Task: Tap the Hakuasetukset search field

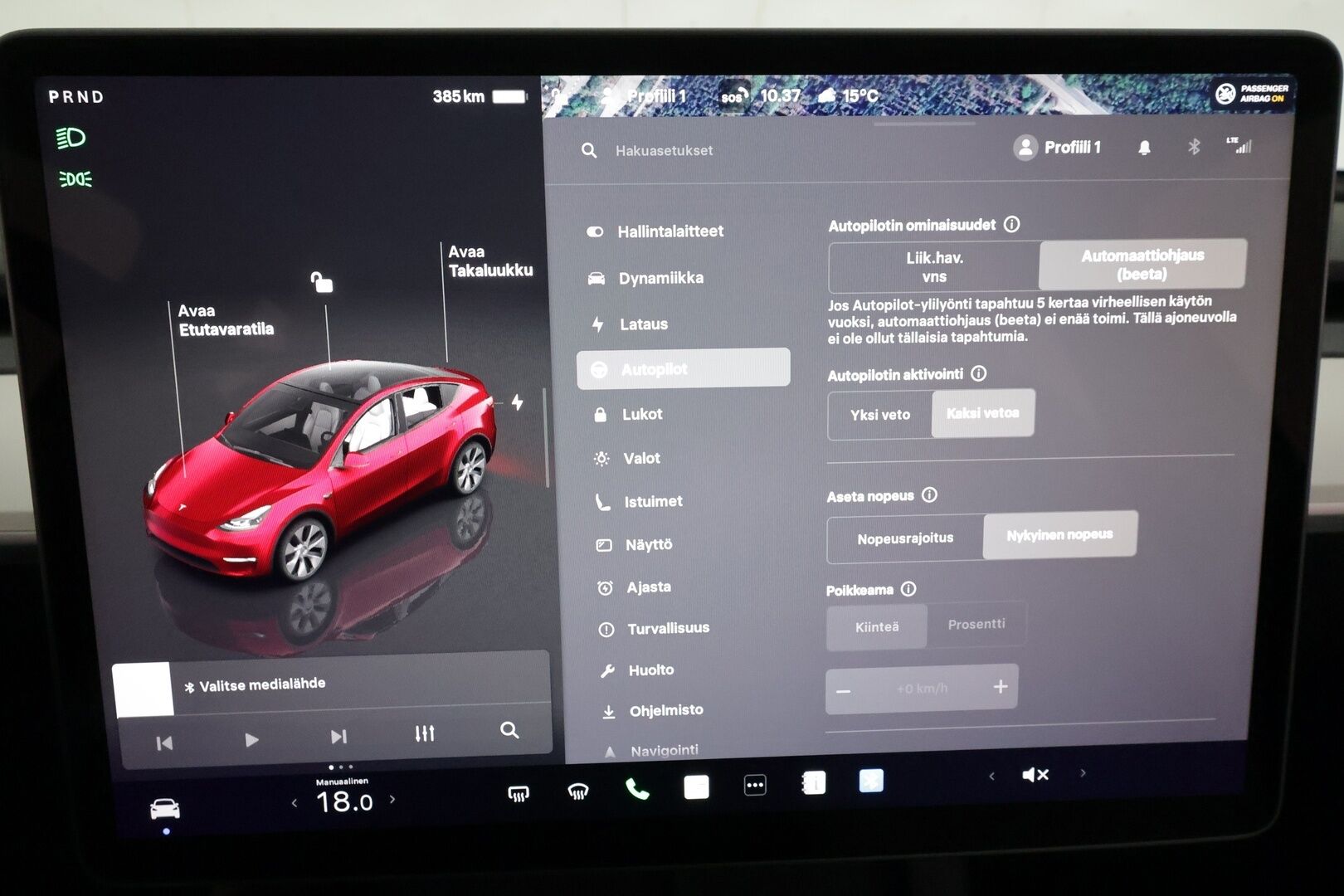Action: (664, 150)
